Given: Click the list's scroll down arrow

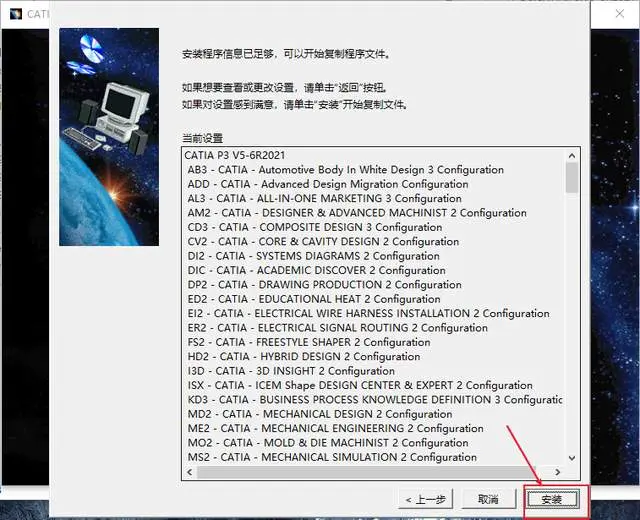Looking at the screenshot, I should [572, 458].
